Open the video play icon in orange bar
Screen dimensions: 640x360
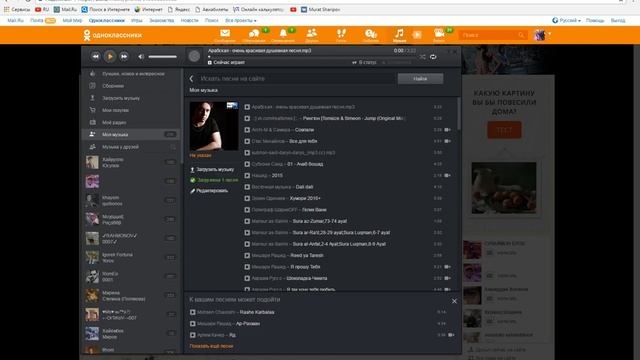[x=417, y=35]
